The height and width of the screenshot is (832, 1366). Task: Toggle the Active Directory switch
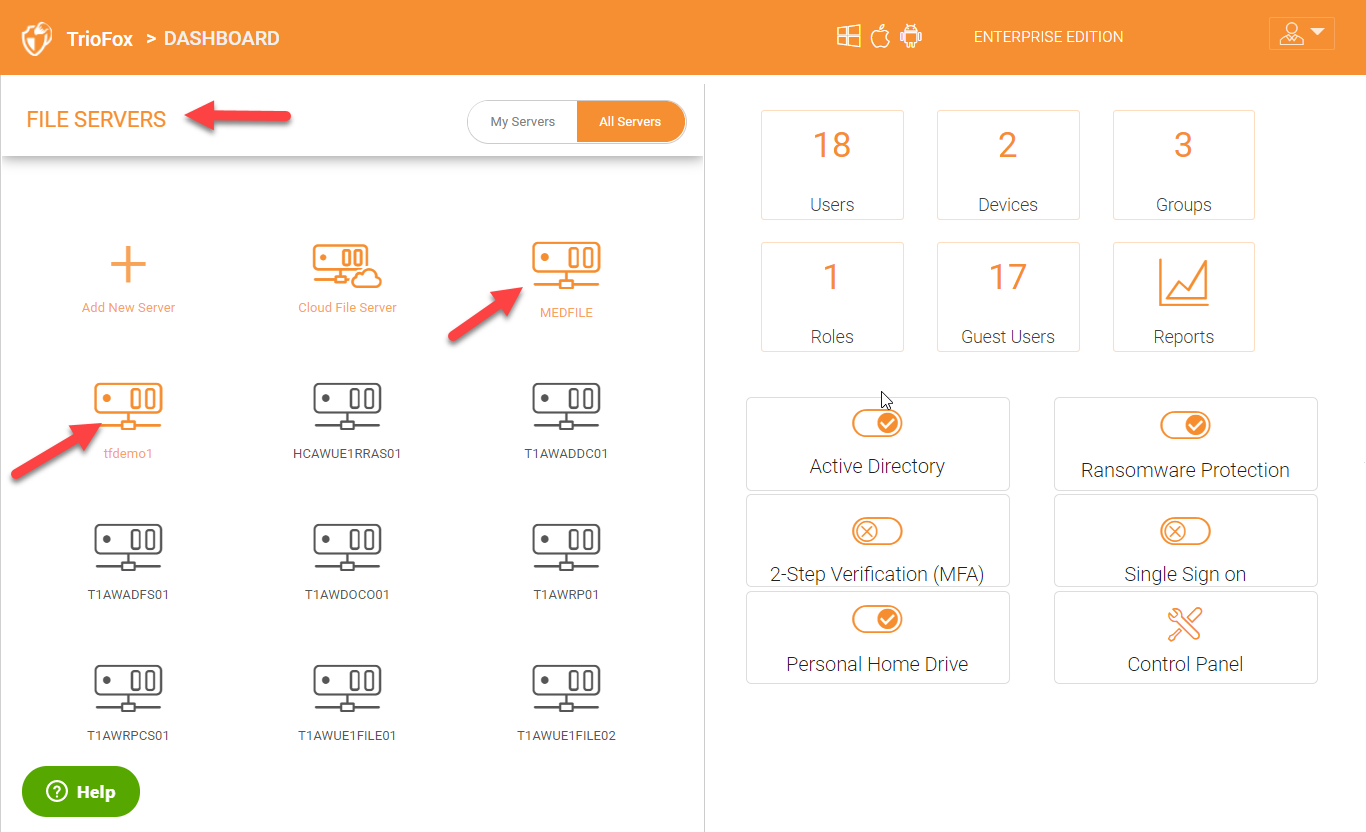[x=877, y=424]
